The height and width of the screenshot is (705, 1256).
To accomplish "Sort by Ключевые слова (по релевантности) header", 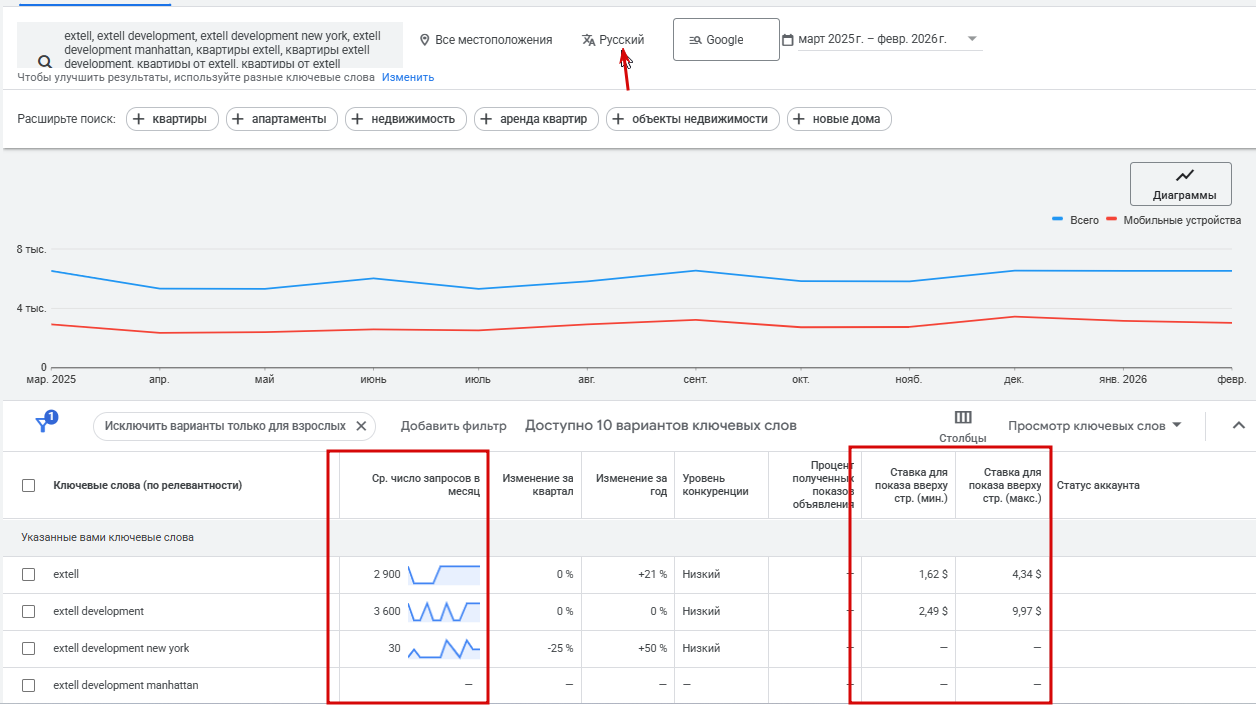I will pyautogui.click(x=148, y=486).
